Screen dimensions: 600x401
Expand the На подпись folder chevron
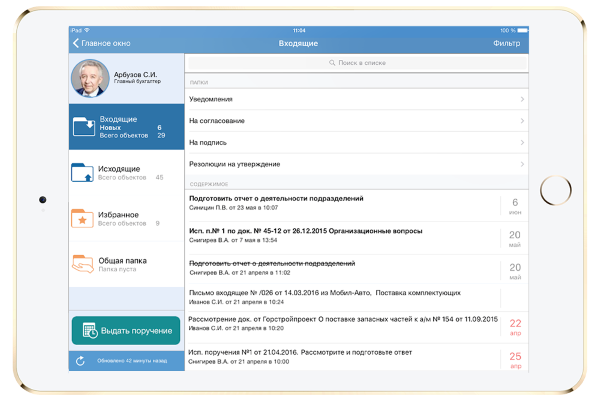[522, 142]
